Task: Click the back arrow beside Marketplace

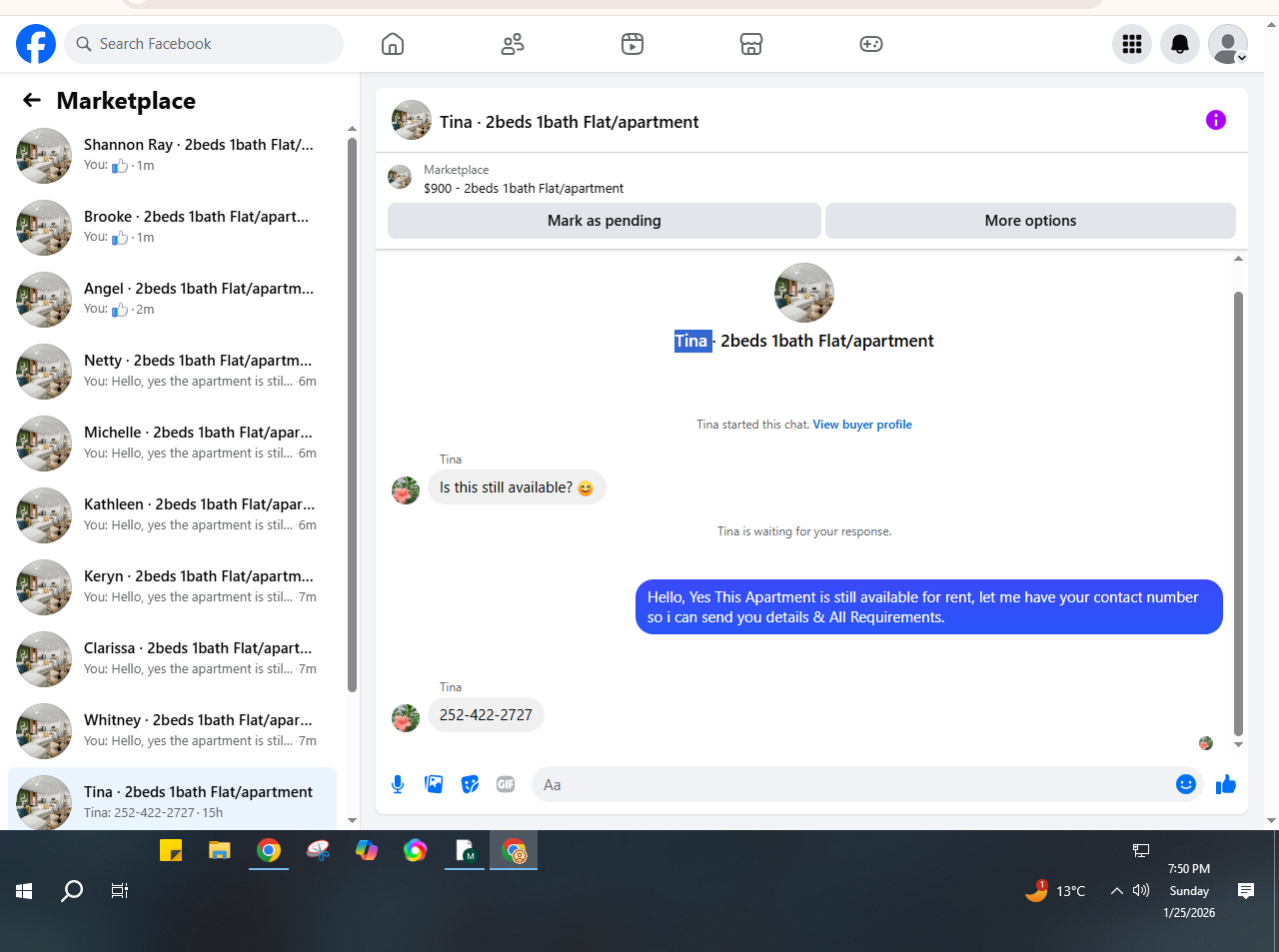Action: pyautogui.click(x=32, y=100)
